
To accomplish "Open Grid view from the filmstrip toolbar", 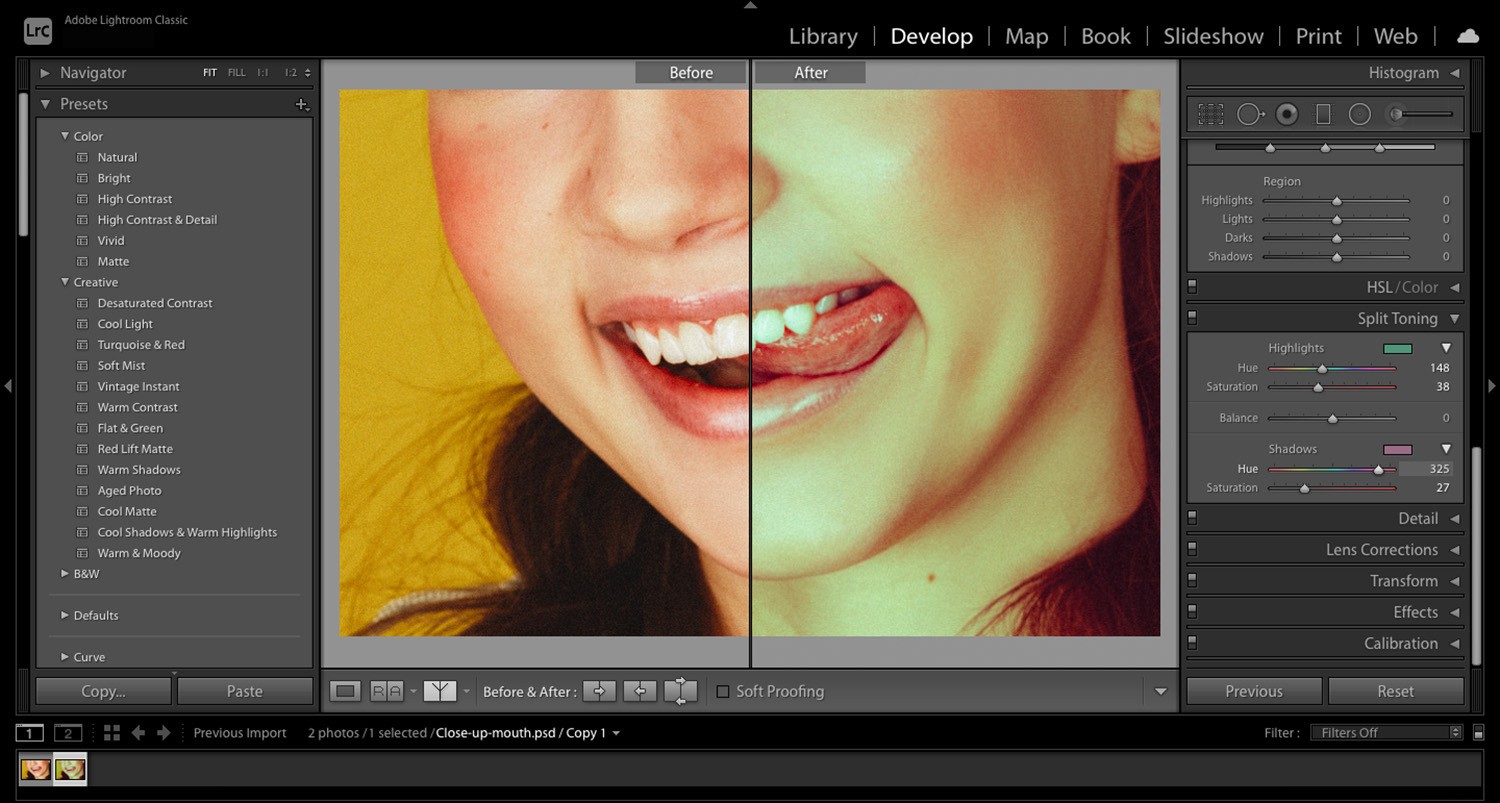I will pyautogui.click(x=112, y=732).
